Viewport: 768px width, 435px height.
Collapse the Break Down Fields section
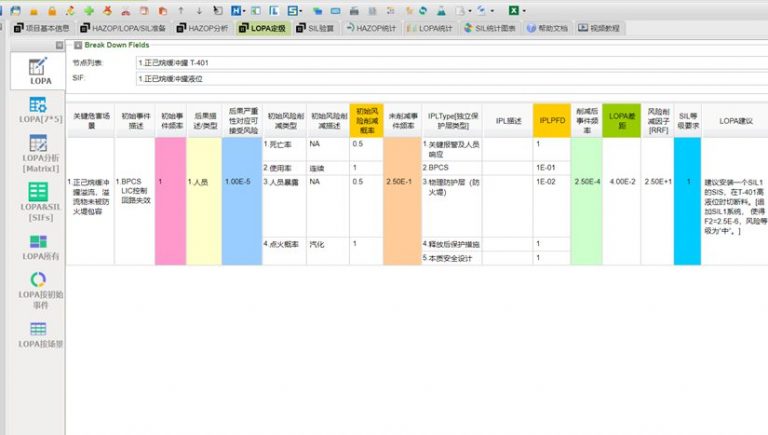[78, 46]
